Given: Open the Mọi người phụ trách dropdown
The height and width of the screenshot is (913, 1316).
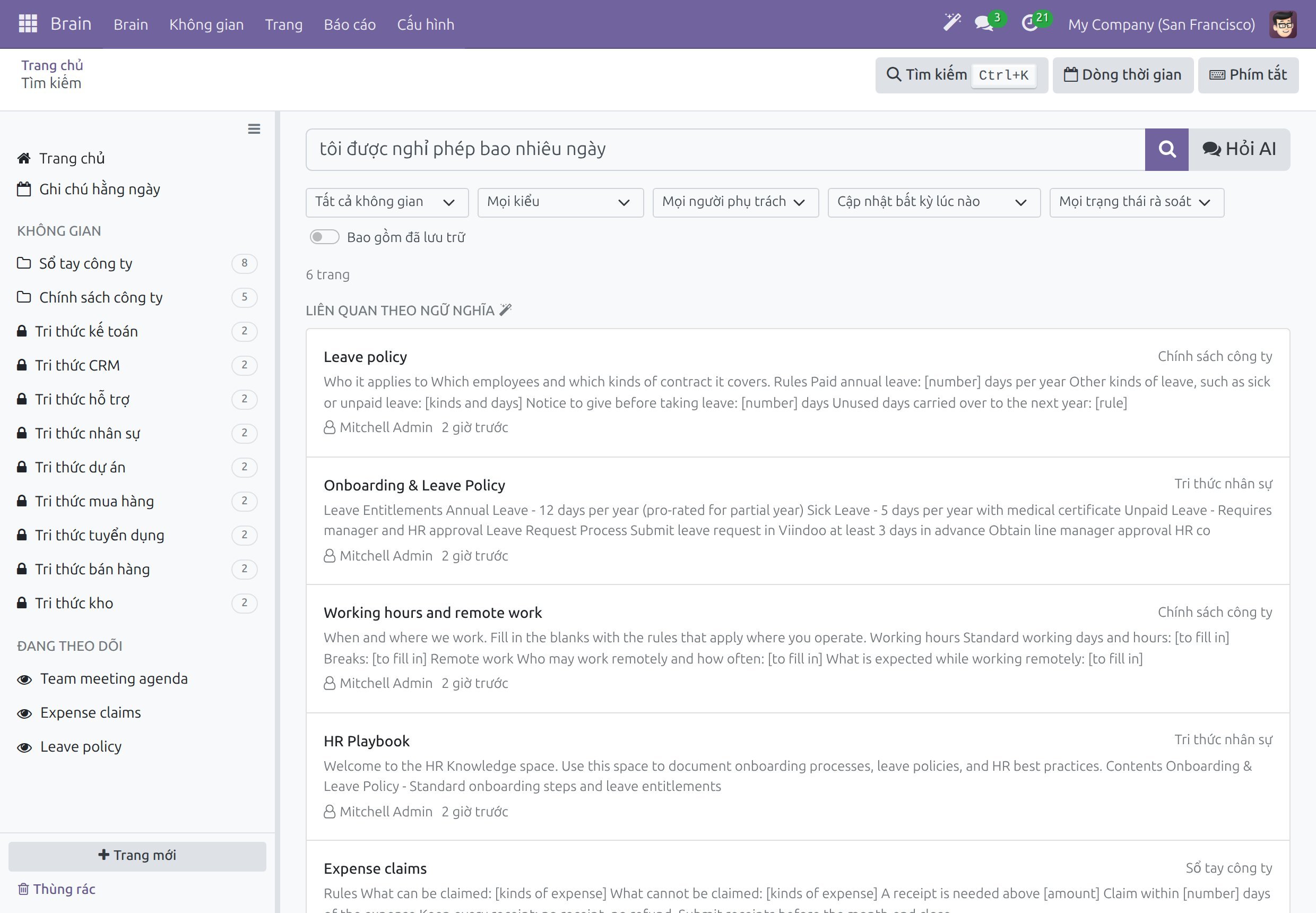Looking at the screenshot, I should coord(735,203).
